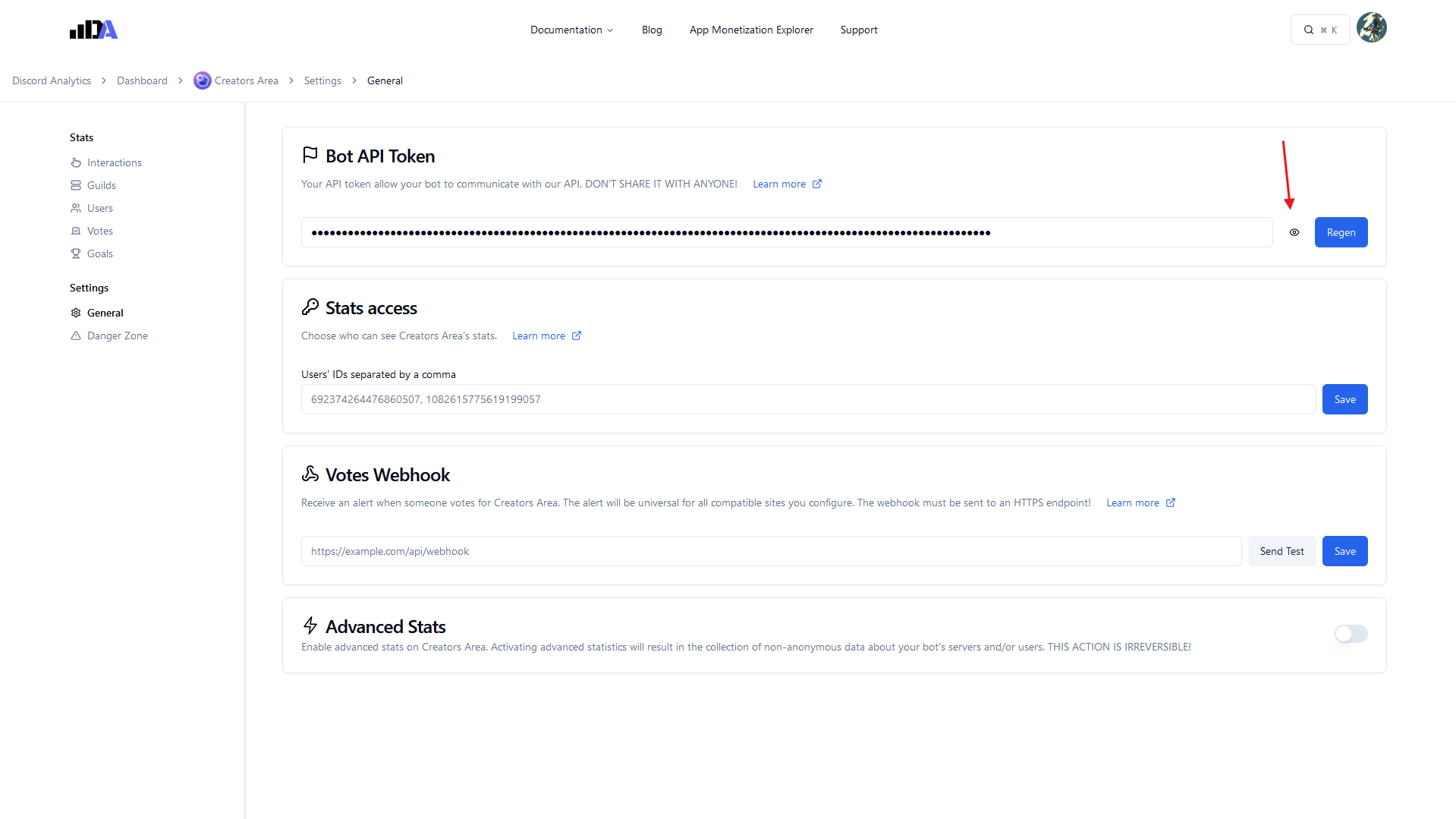Click the Discord Analytics logo

pos(93,30)
